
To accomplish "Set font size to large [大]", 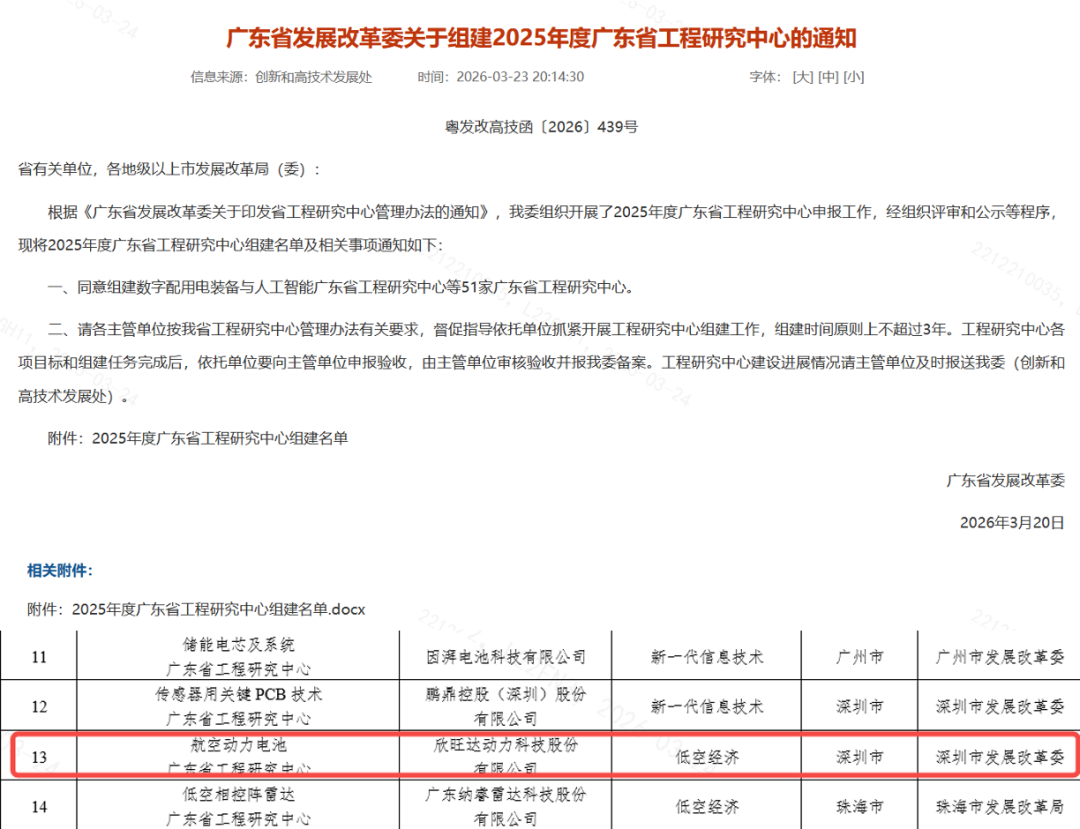I will click(803, 77).
